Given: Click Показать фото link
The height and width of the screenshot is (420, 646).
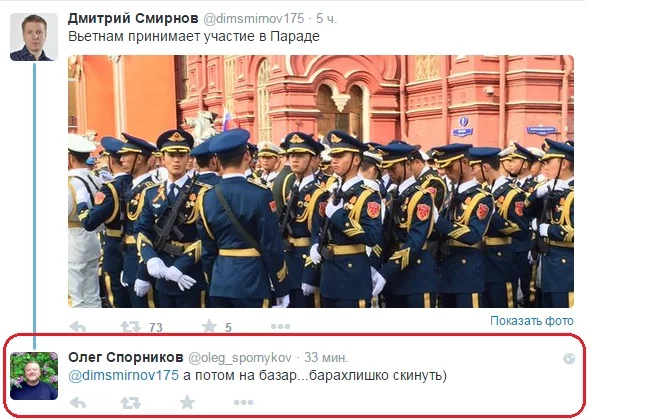Looking at the screenshot, I should [x=531, y=321].
